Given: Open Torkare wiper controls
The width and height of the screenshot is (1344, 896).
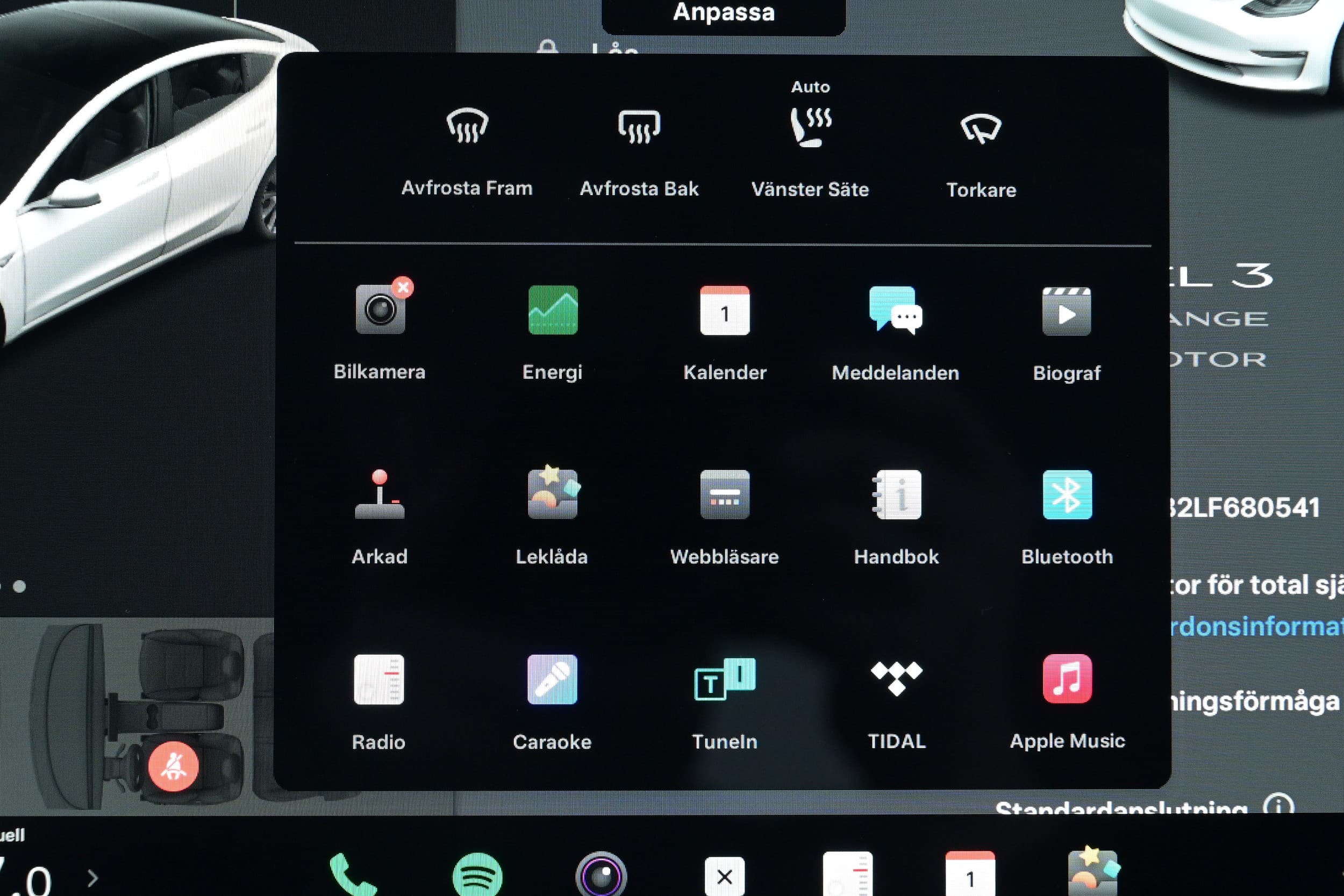Looking at the screenshot, I should (x=981, y=129).
